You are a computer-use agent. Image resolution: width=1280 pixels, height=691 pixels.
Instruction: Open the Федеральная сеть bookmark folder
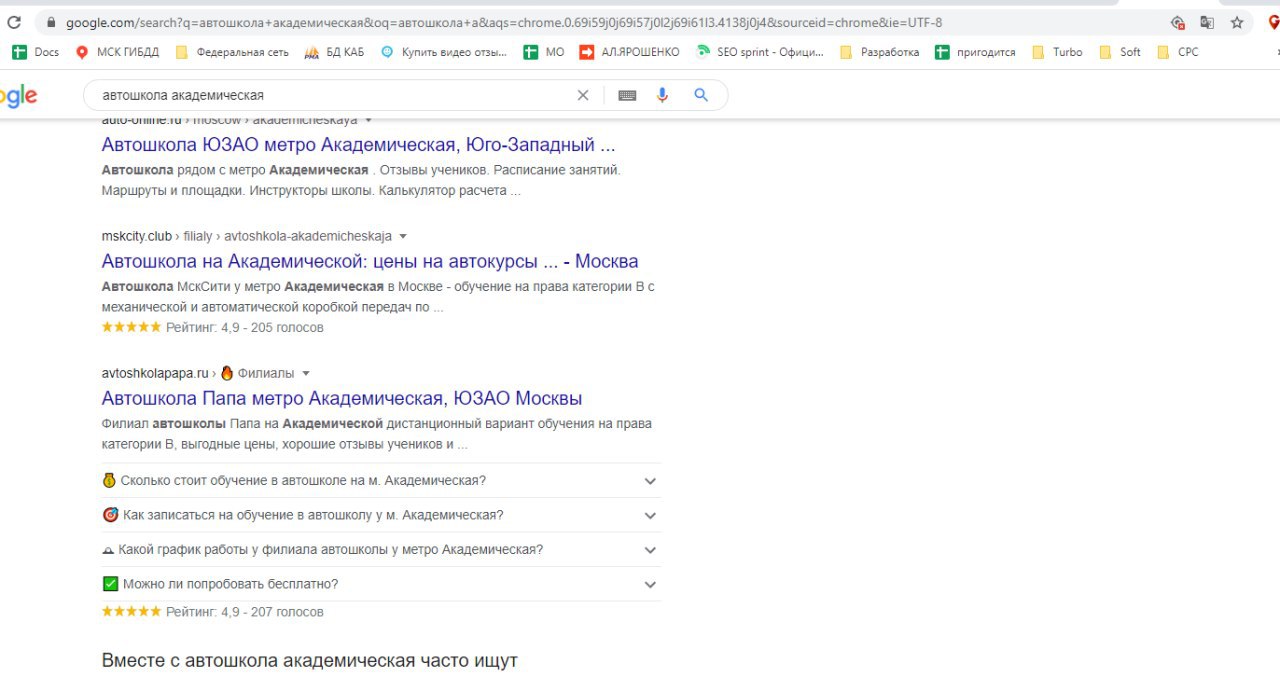pos(232,52)
